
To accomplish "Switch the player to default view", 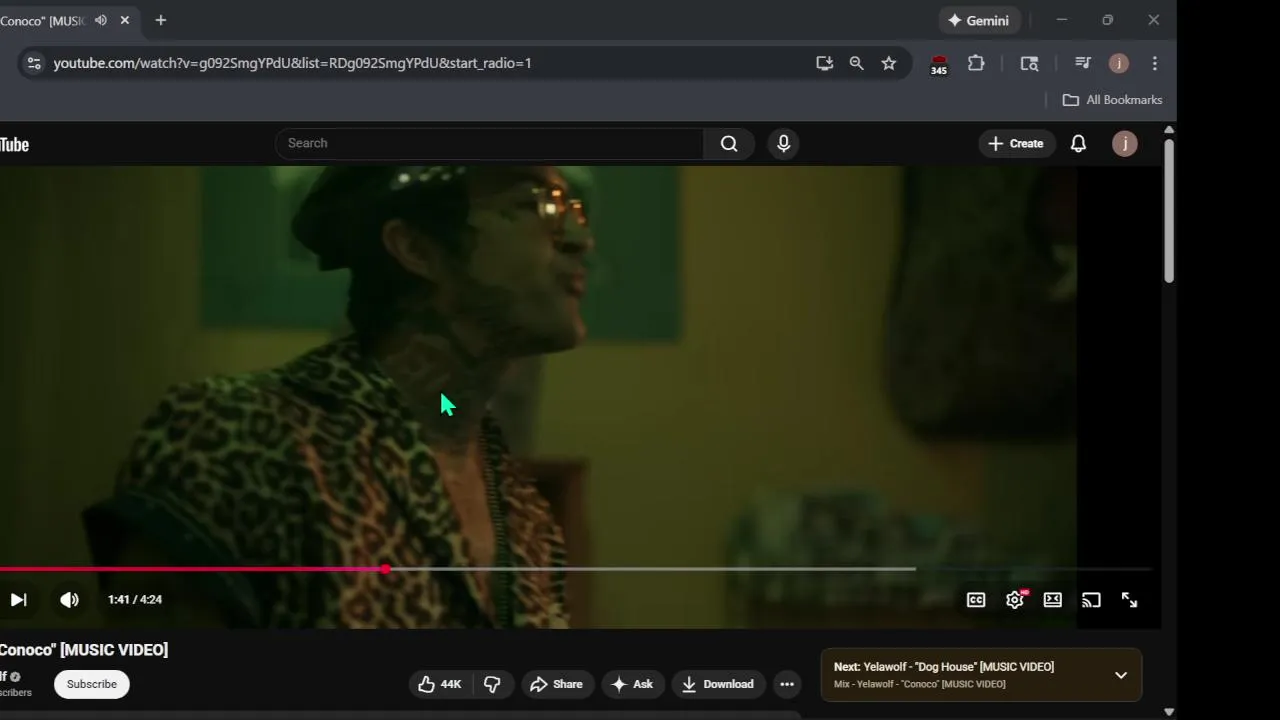I will (1053, 600).
